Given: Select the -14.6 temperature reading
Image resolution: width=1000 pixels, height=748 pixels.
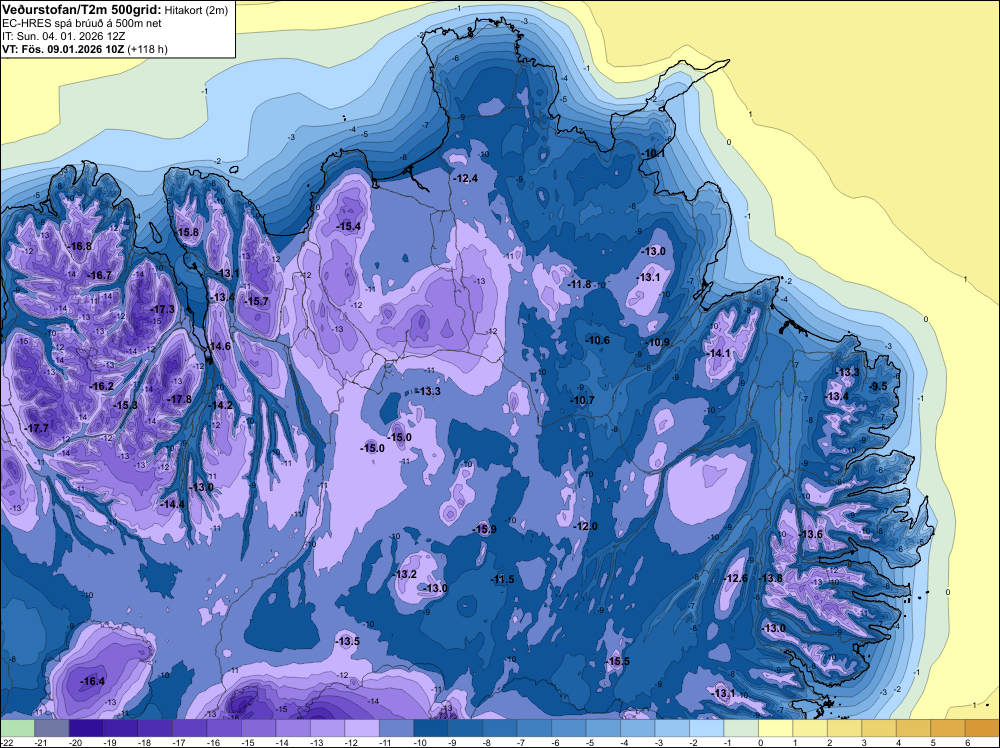Looking at the screenshot, I should 219,346.
